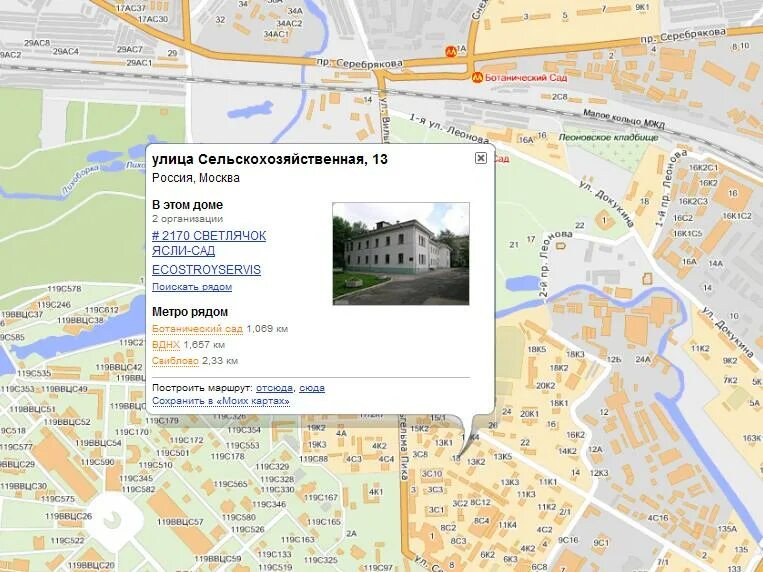Click the Малое кольцо МЖД railway label
Image resolution: width=763 pixels, height=572 pixels.
[x=623, y=119]
